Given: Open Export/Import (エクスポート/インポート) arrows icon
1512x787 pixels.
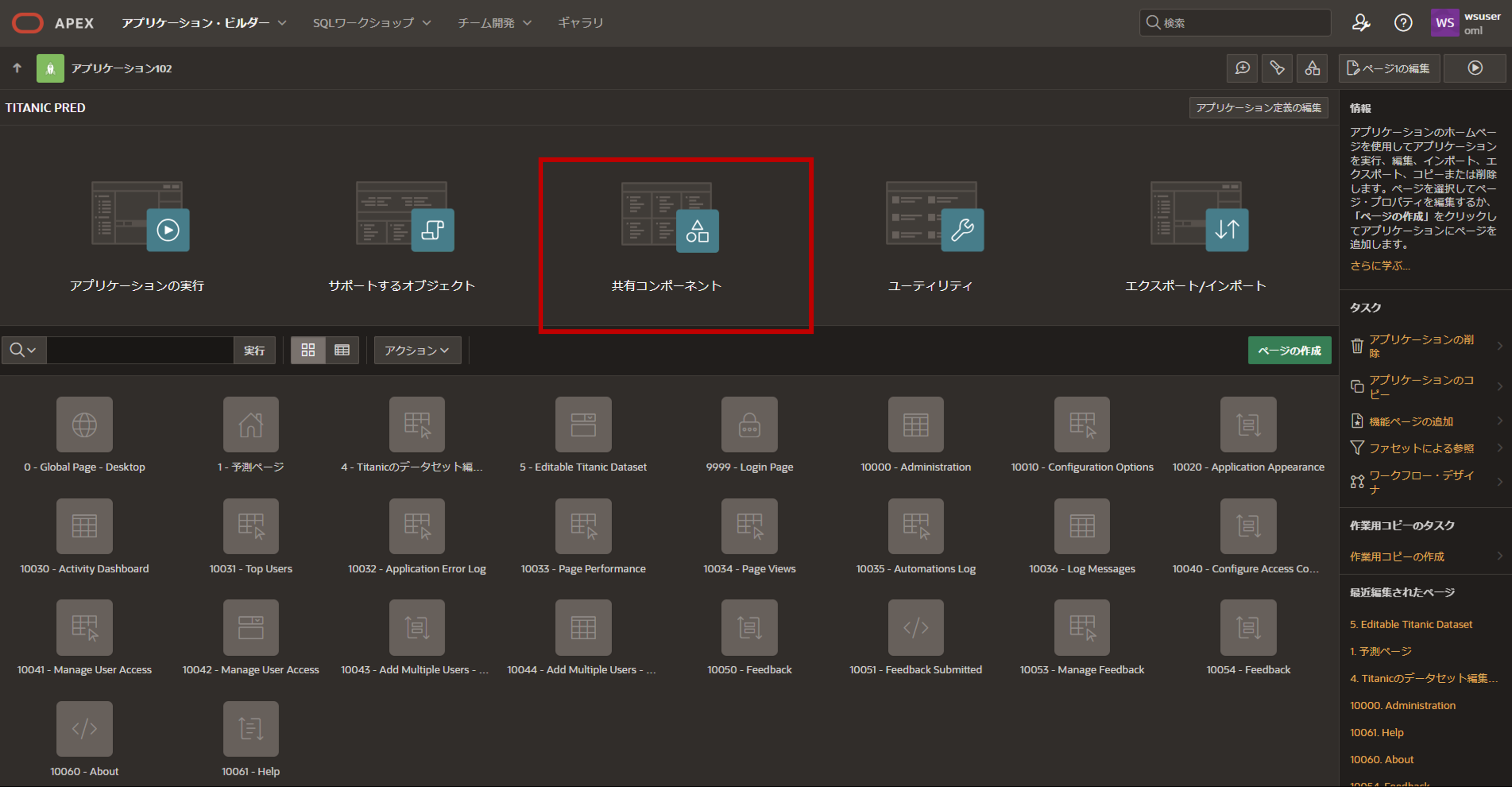Looking at the screenshot, I should pos(1227,230).
